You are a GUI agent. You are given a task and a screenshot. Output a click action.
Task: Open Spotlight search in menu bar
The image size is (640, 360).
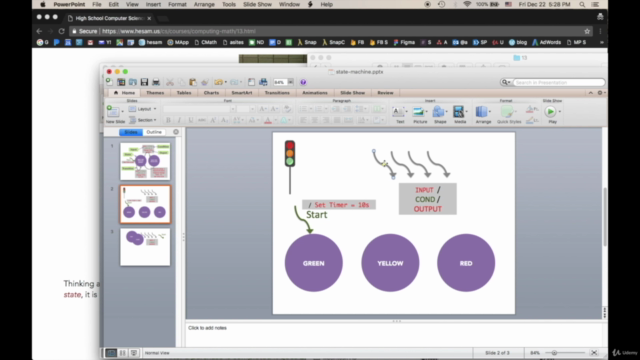582,4
